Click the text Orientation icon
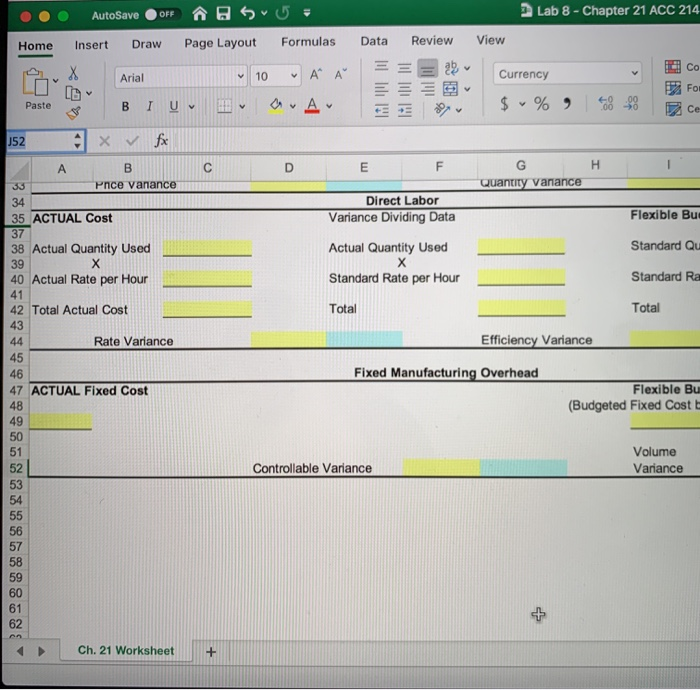Viewport: 700px width, 690px height. (442, 109)
